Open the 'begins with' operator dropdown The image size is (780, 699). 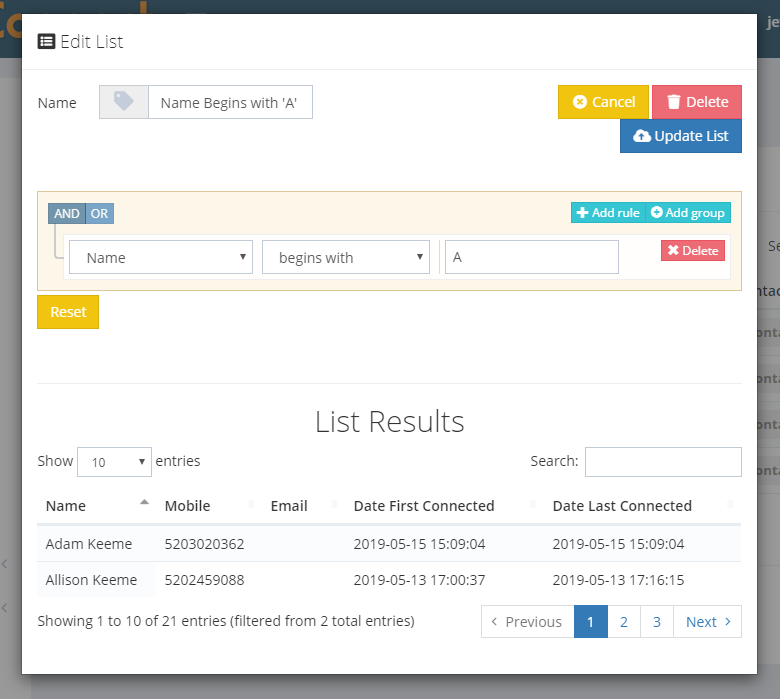coord(346,257)
